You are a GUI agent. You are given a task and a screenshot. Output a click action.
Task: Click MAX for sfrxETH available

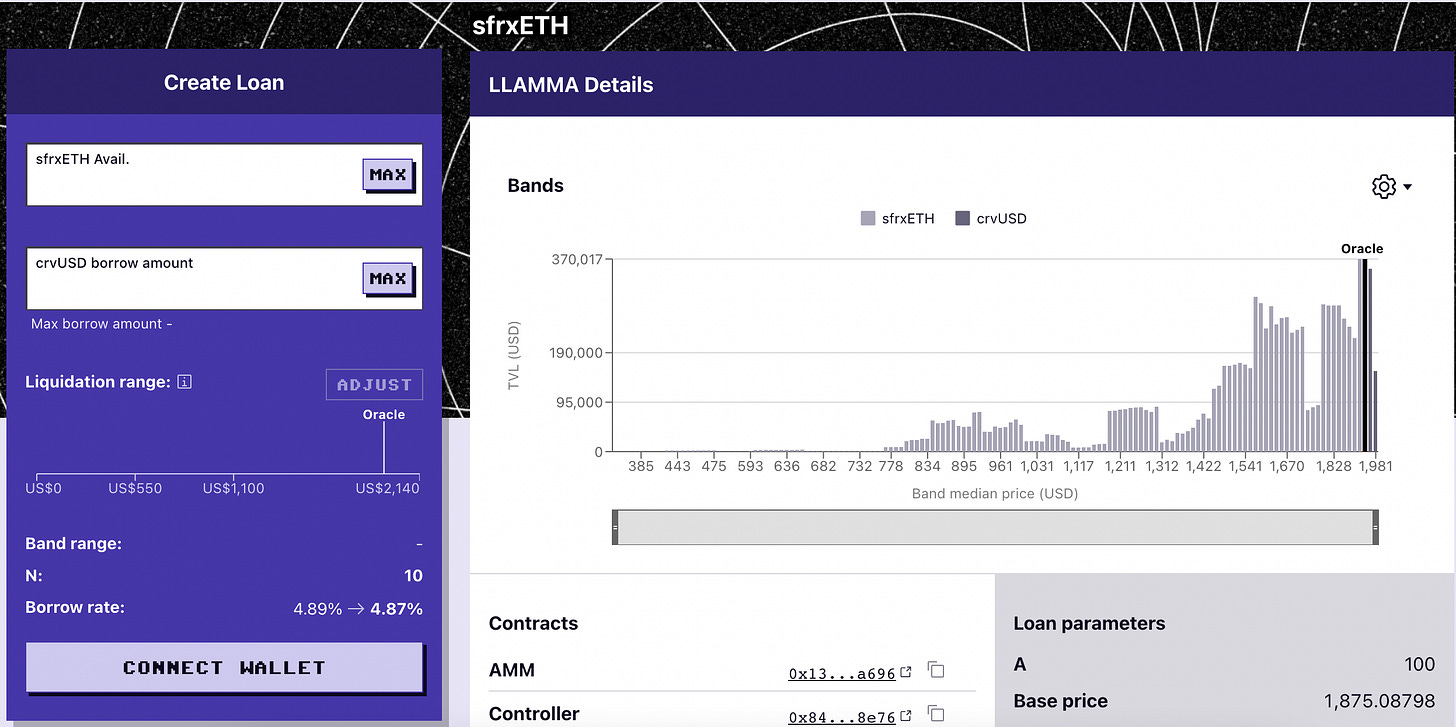click(x=388, y=175)
